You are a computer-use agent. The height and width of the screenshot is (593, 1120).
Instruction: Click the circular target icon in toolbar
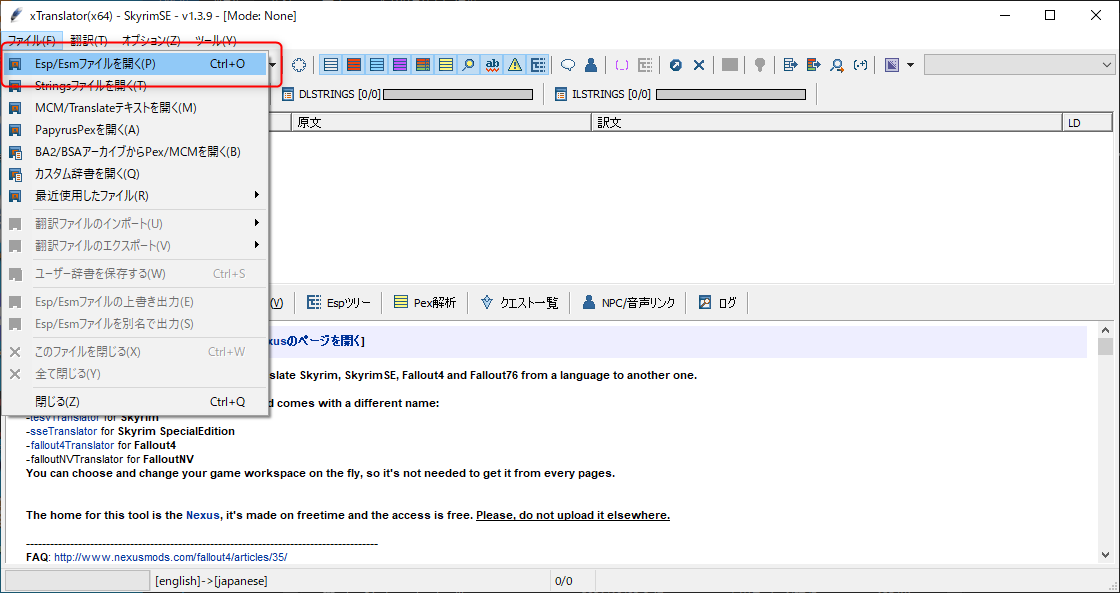pos(299,65)
